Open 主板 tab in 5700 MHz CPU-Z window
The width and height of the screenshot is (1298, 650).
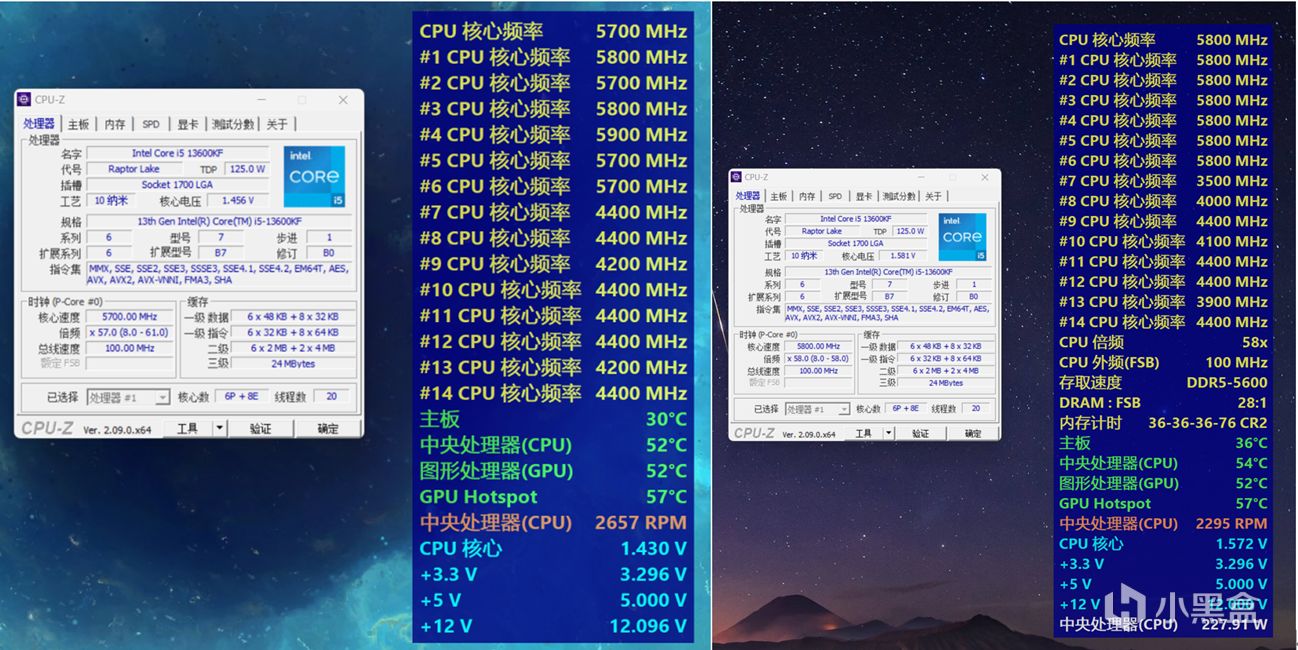coord(78,124)
